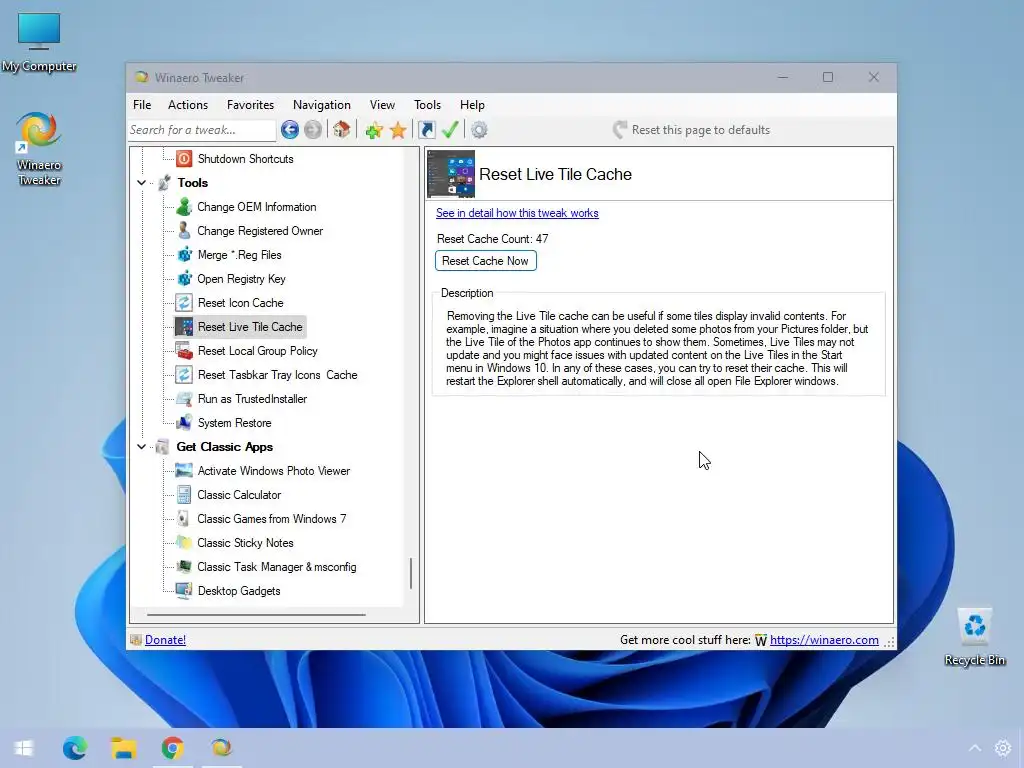Open settings with the toolbar gear icon
Screen dimensions: 1024x768
pos(479,130)
